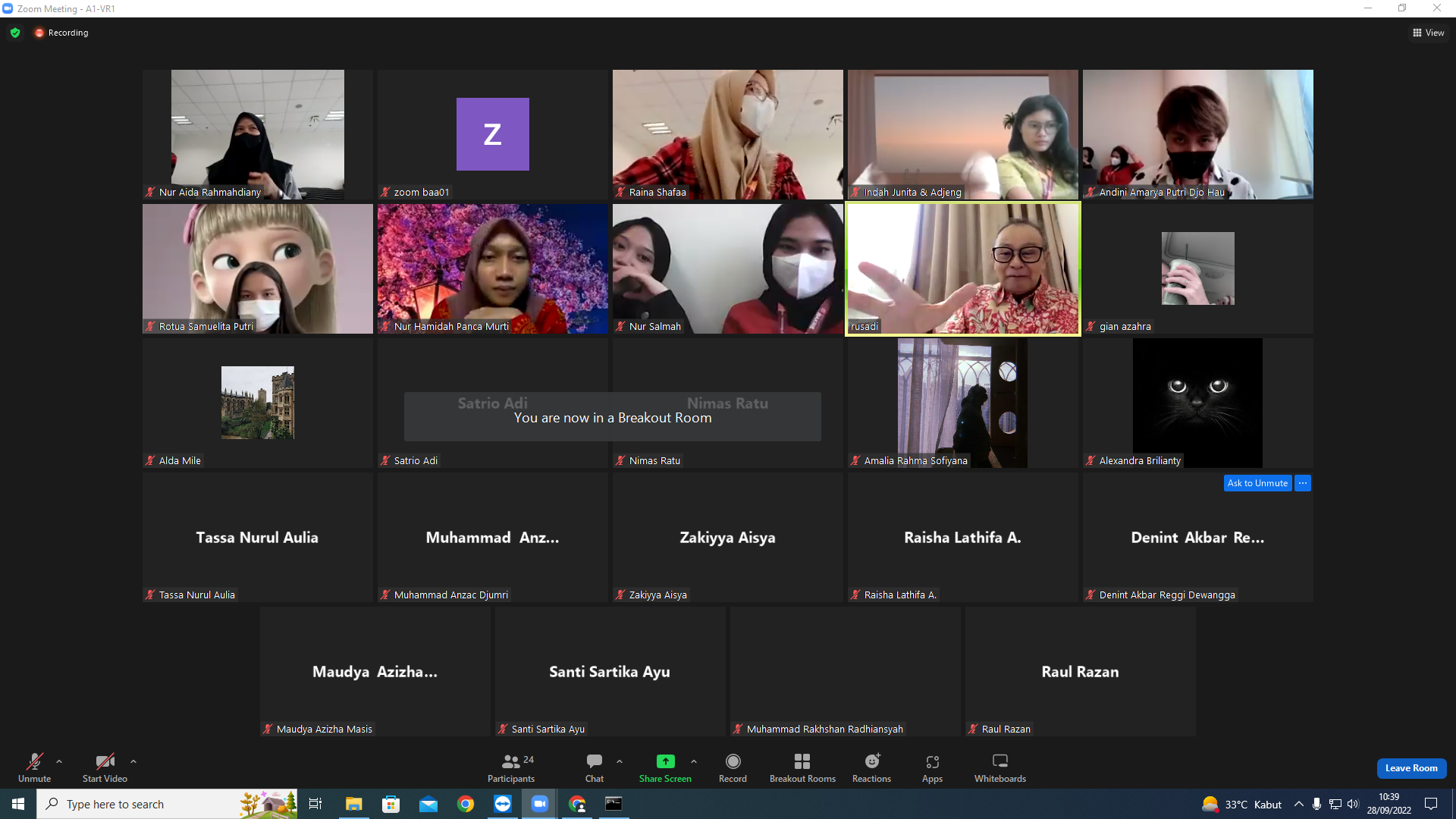Select Muhammad Anzac Djumri's tile

click(x=493, y=537)
